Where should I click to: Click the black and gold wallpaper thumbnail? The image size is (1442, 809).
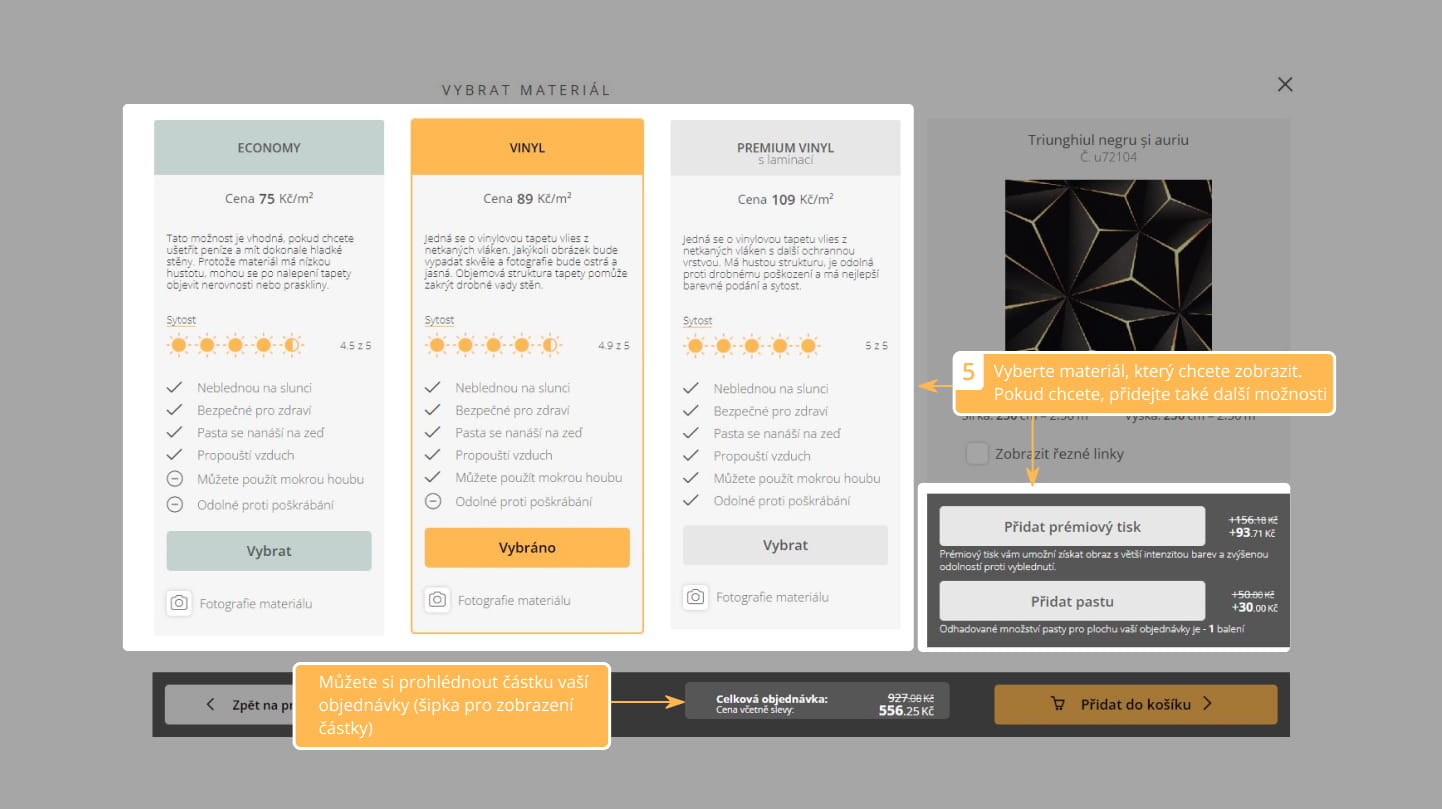(x=1108, y=265)
